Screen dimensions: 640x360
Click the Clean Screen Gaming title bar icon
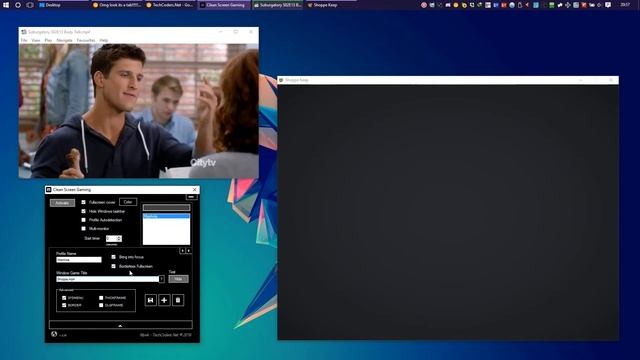[49, 189]
